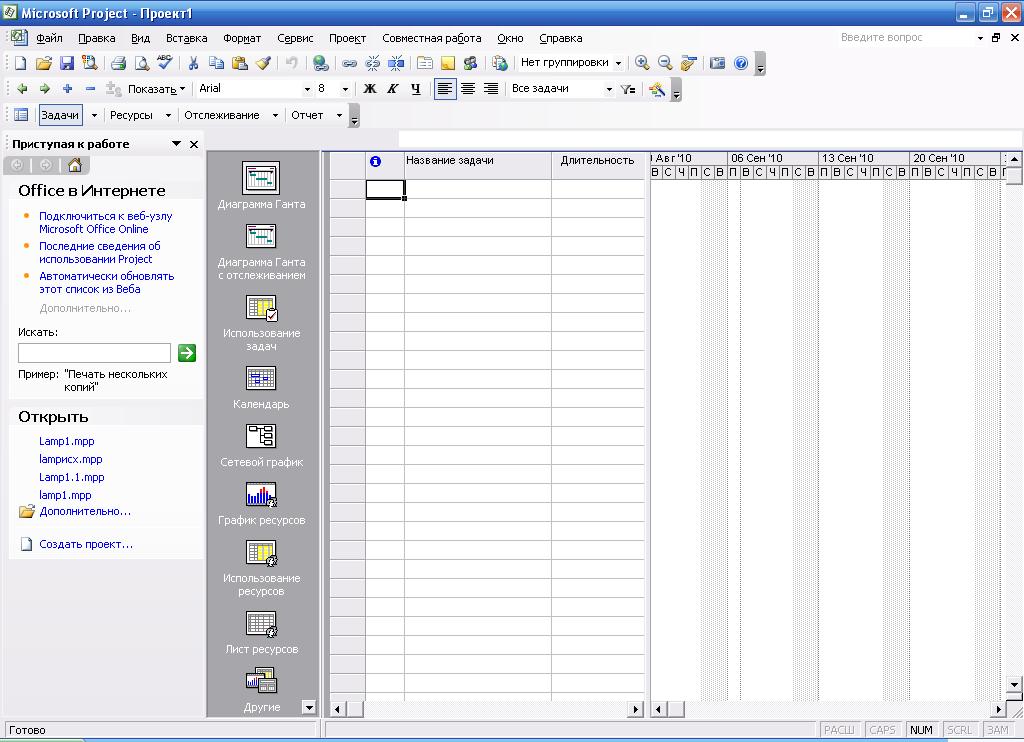
Task: Expand the Показать outline dropdown
Action: click(x=182, y=89)
